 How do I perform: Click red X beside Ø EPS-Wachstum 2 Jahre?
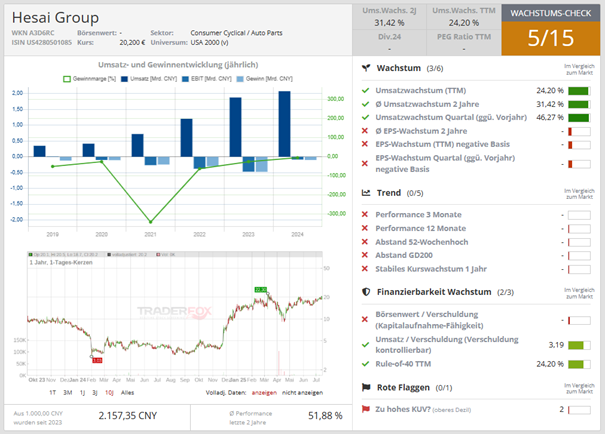[x=365, y=131]
